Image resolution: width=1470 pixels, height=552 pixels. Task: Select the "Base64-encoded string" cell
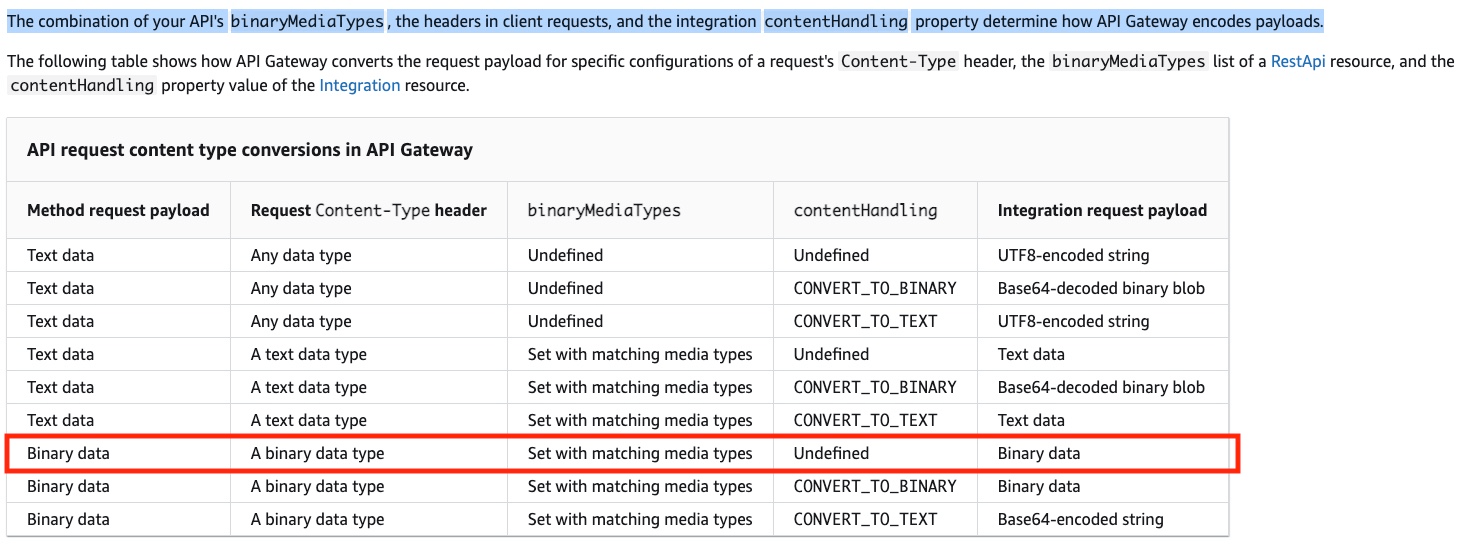coord(1081,519)
